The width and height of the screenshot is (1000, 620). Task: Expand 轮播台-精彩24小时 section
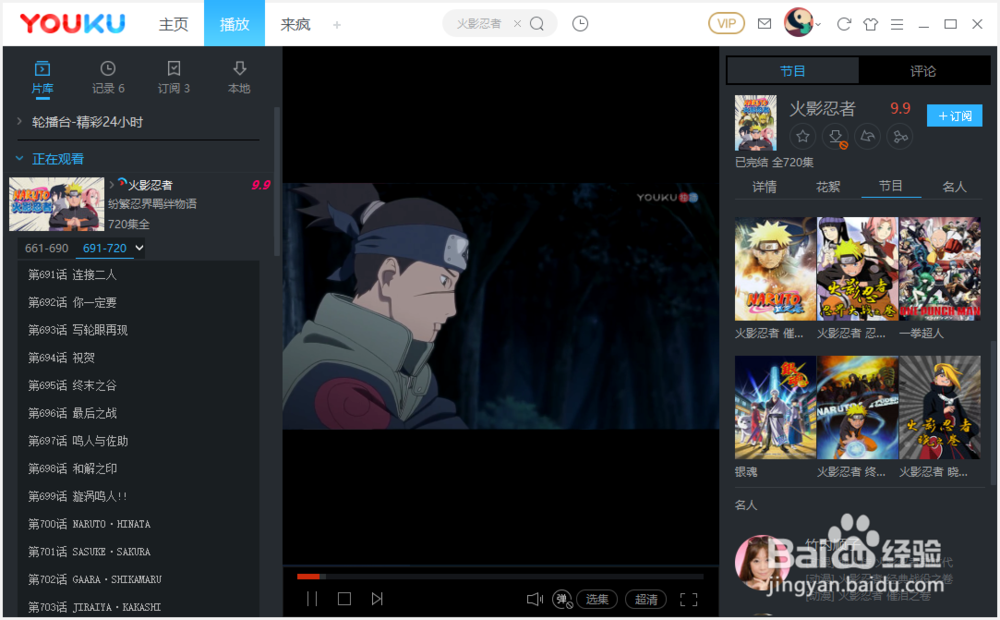[x=19, y=121]
